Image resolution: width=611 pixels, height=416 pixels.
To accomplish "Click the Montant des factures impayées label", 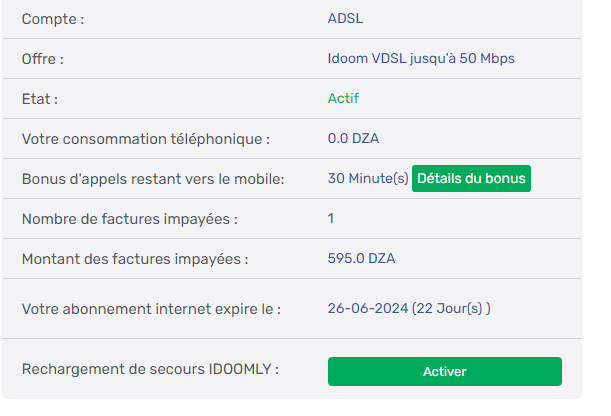I will (x=135, y=259).
